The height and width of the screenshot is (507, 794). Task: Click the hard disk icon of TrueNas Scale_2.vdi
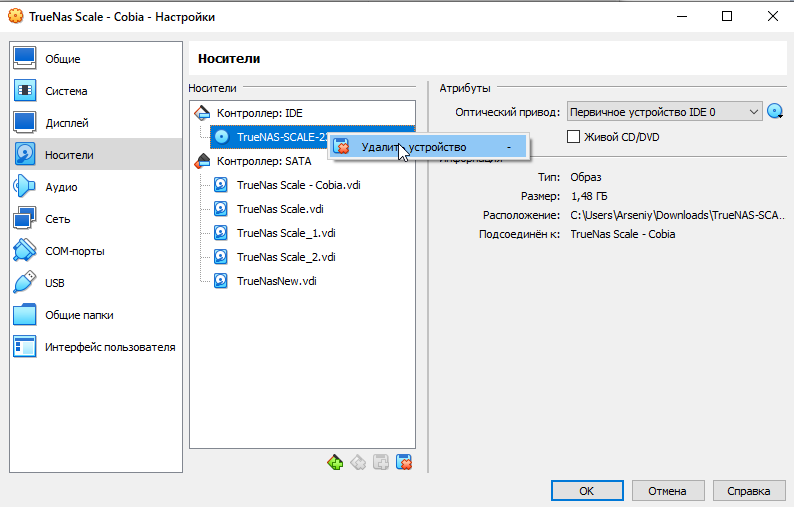221,257
